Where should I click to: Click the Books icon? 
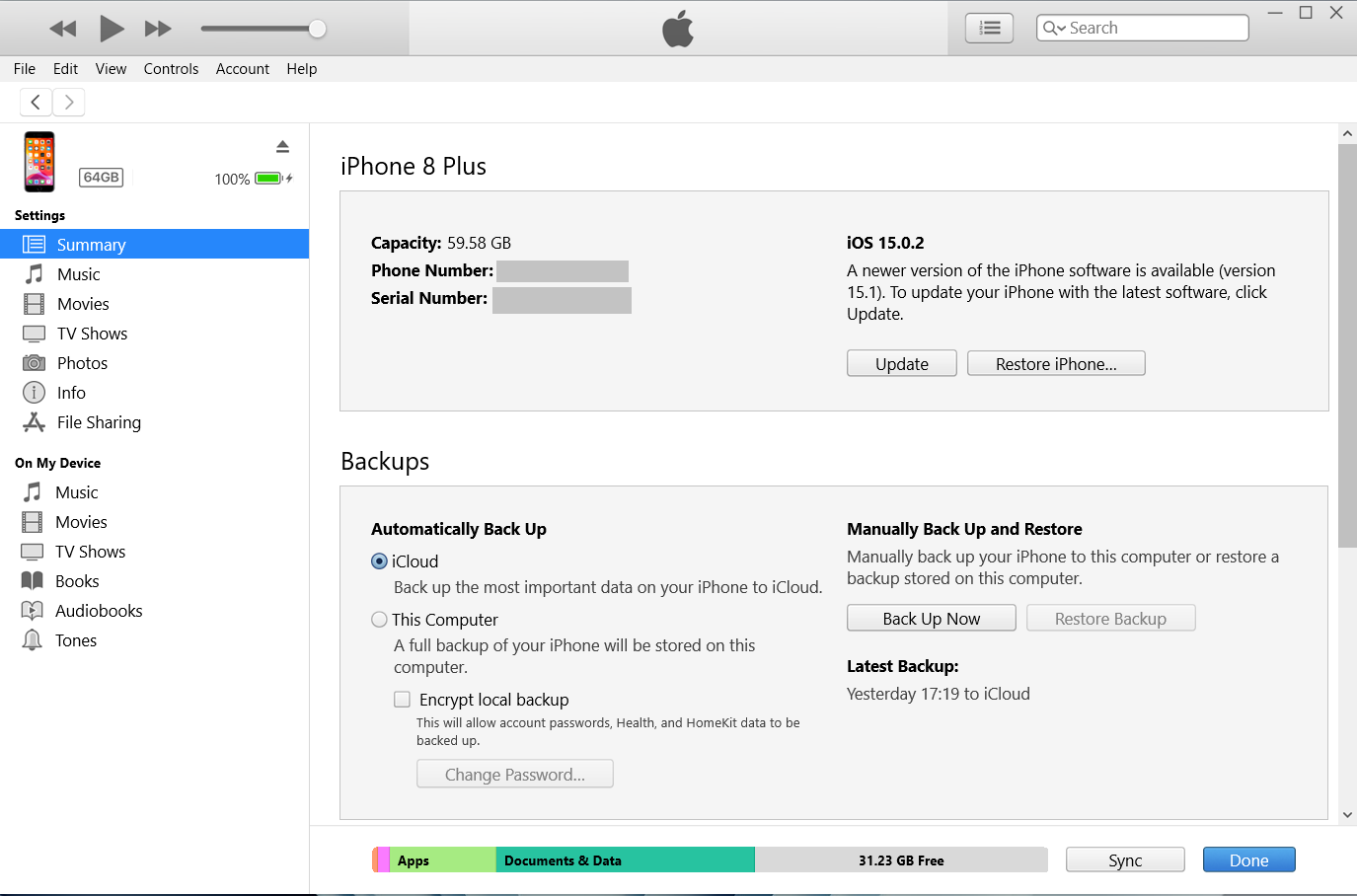click(x=33, y=581)
